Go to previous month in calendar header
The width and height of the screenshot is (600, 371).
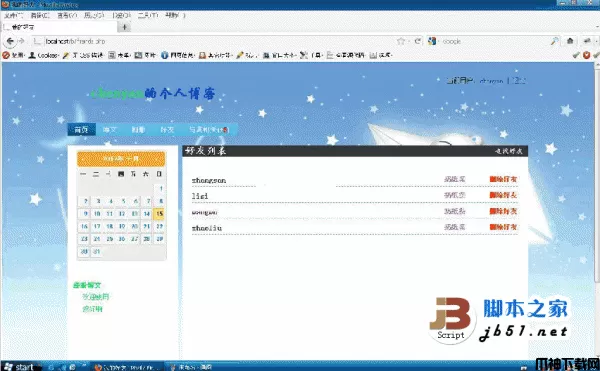83,159
